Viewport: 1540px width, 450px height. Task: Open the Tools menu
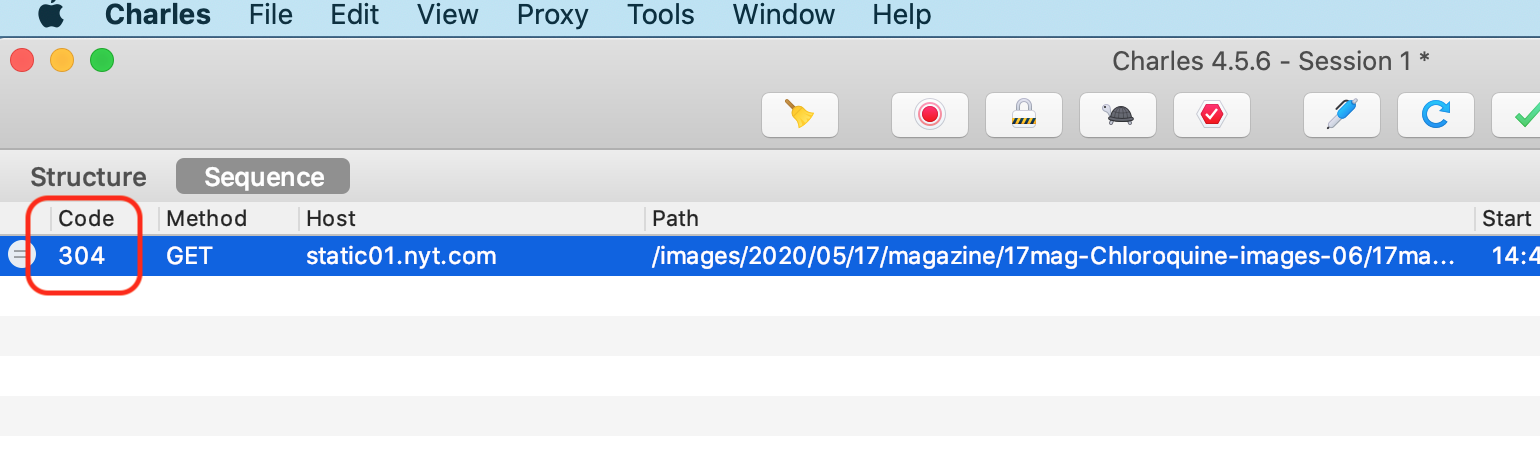[x=660, y=15]
